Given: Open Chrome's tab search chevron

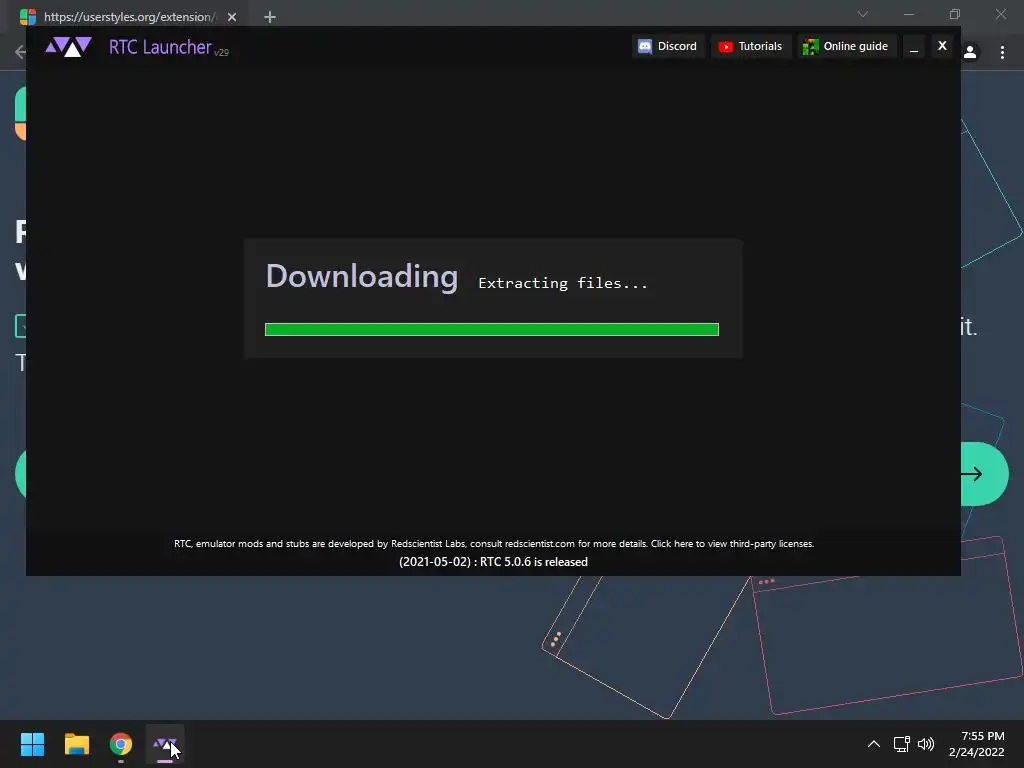Looking at the screenshot, I should click(x=863, y=14).
